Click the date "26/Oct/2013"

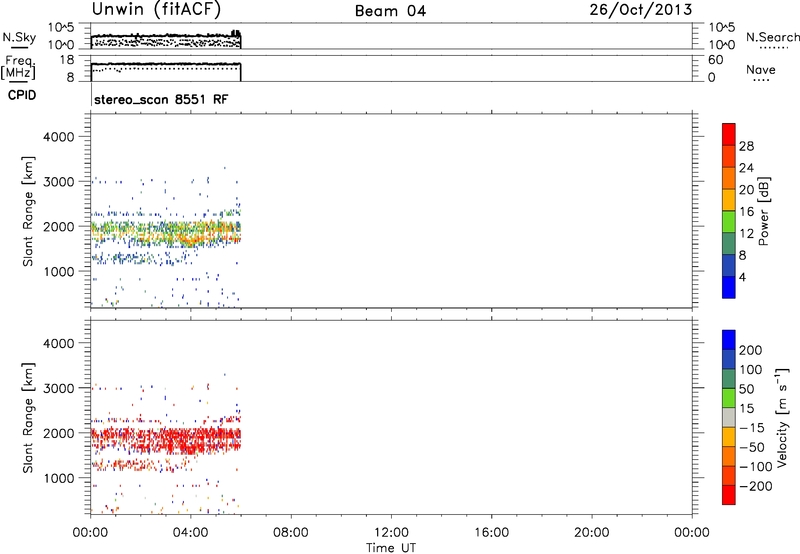click(x=641, y=10)
